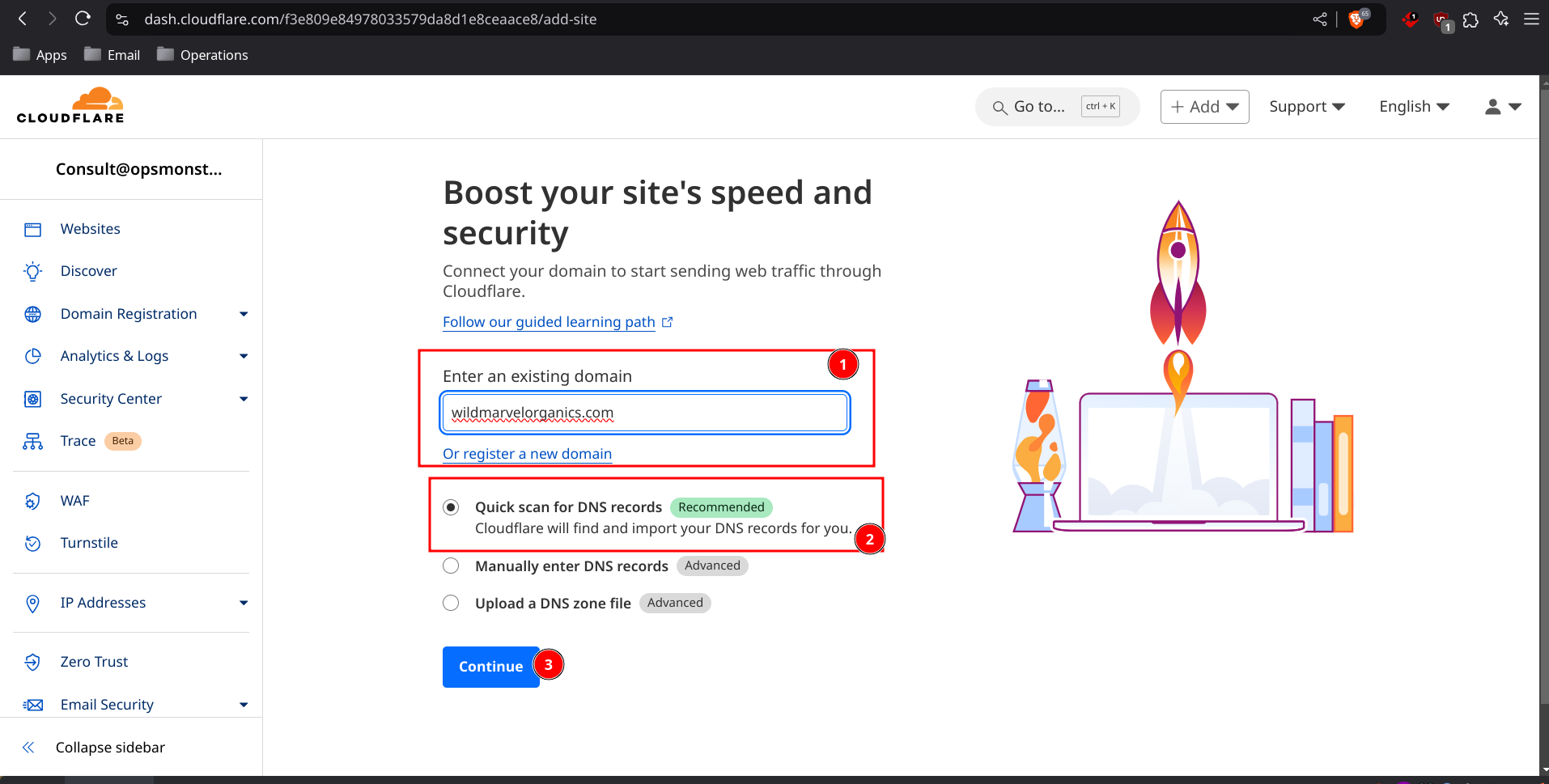Open the Operations bookmarks folder
This screenshot has height=784, width=1549.
(202, 55)
